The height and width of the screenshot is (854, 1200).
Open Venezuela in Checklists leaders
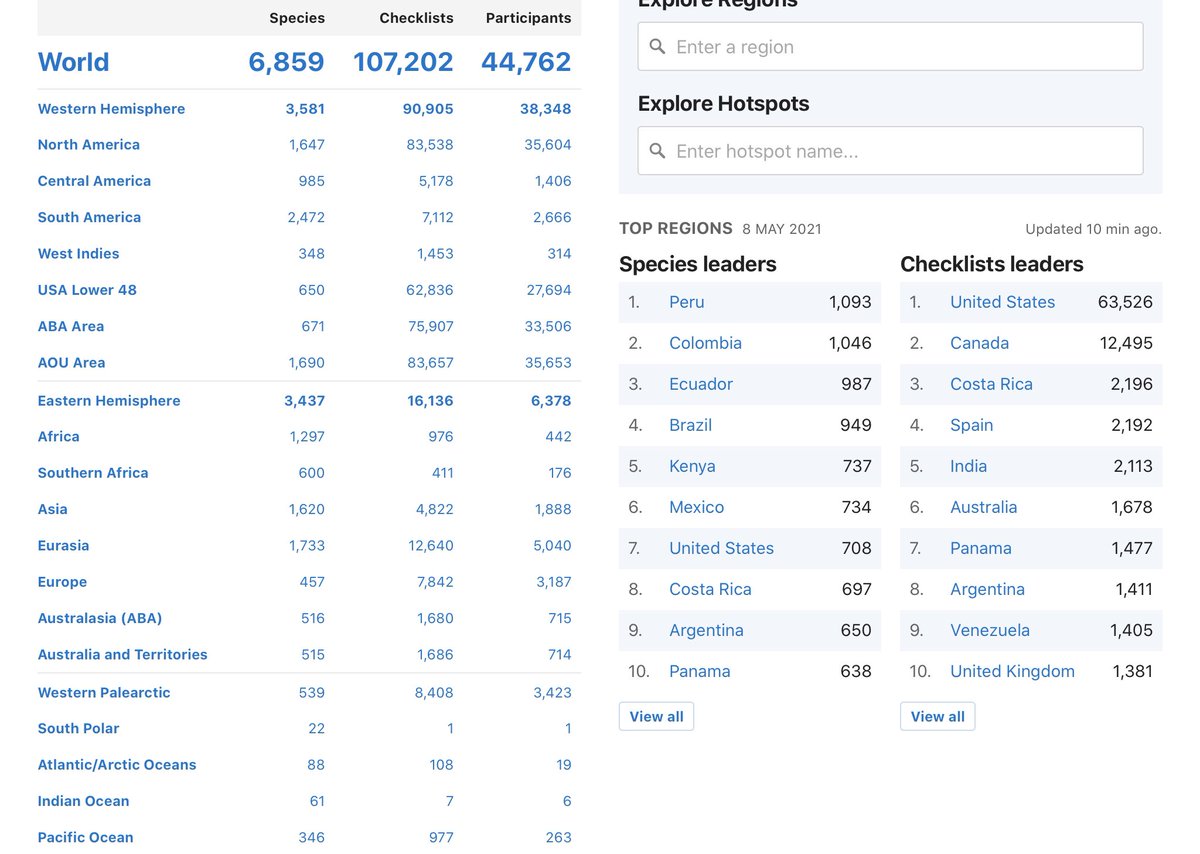tap(990, 630)
